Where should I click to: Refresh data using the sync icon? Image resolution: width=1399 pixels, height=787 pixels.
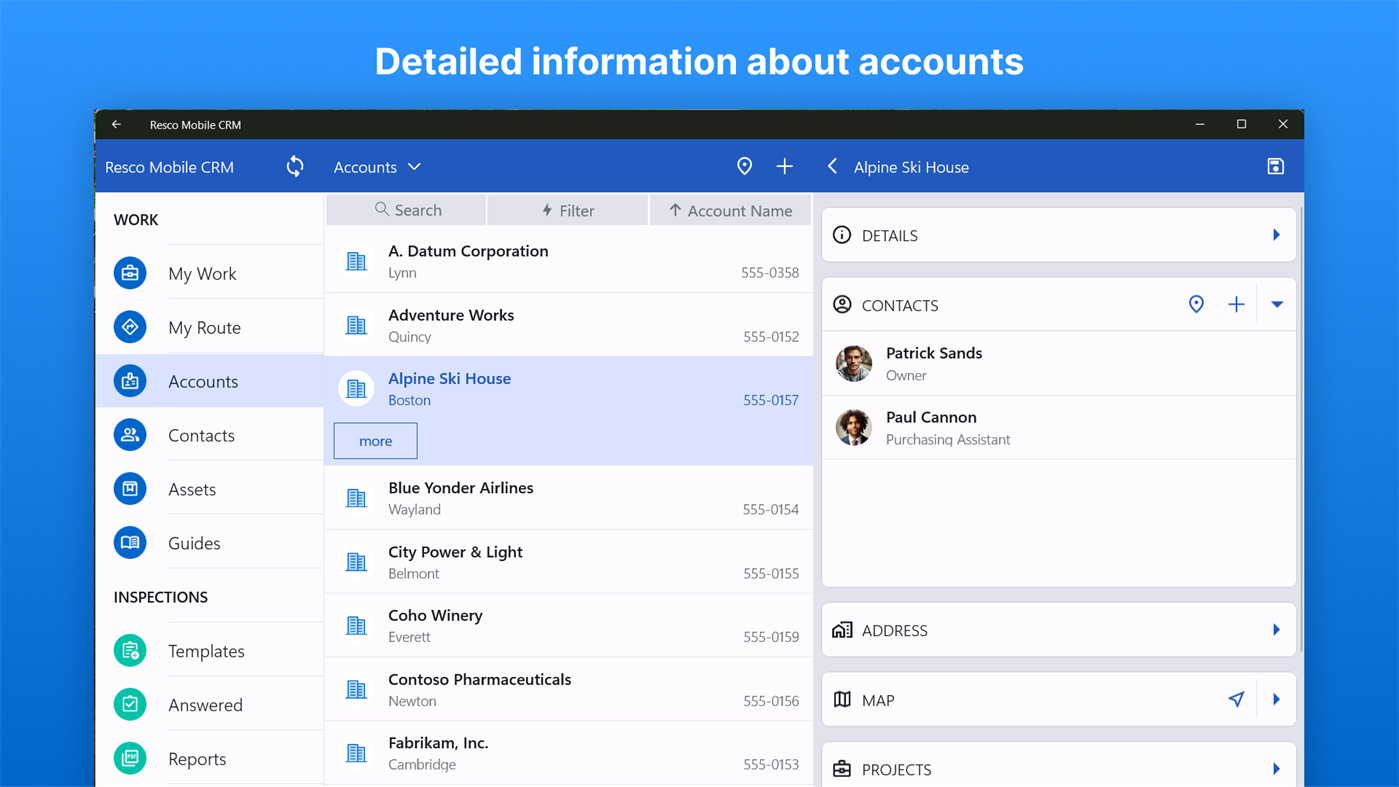point(295,166)
